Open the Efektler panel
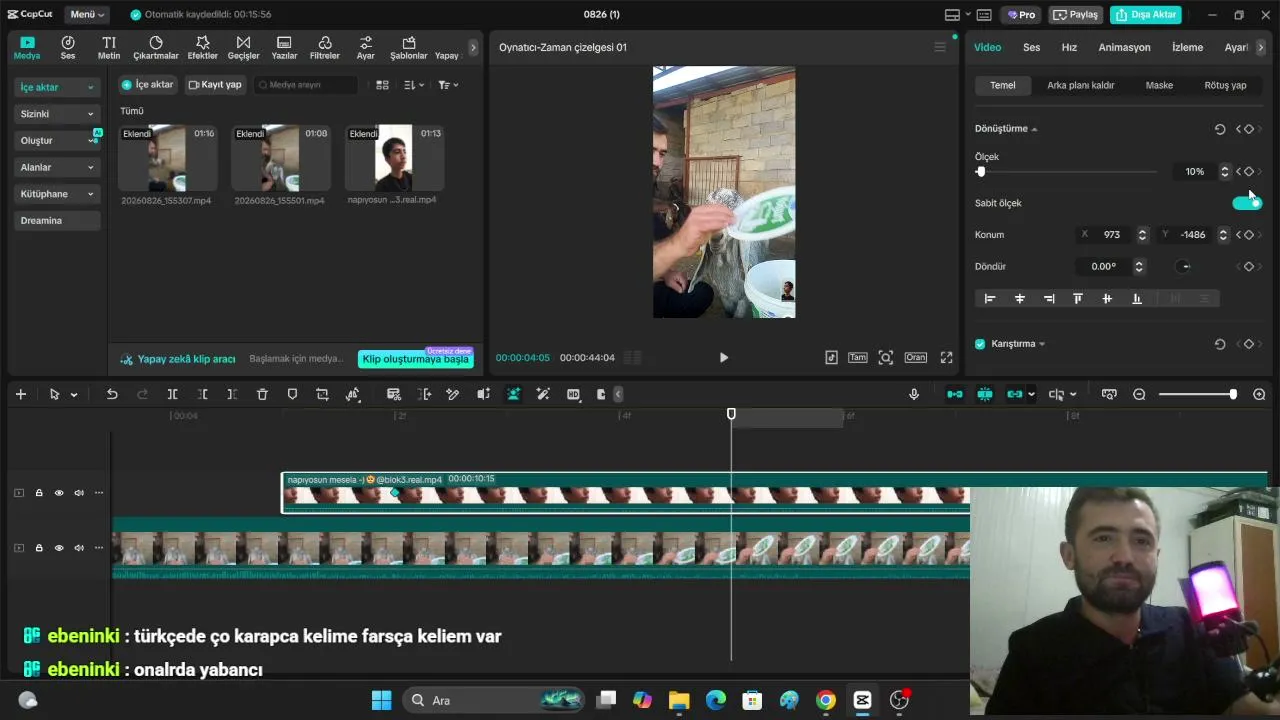The height and width of the screenshot is (720, 1280). click(203, 48)
